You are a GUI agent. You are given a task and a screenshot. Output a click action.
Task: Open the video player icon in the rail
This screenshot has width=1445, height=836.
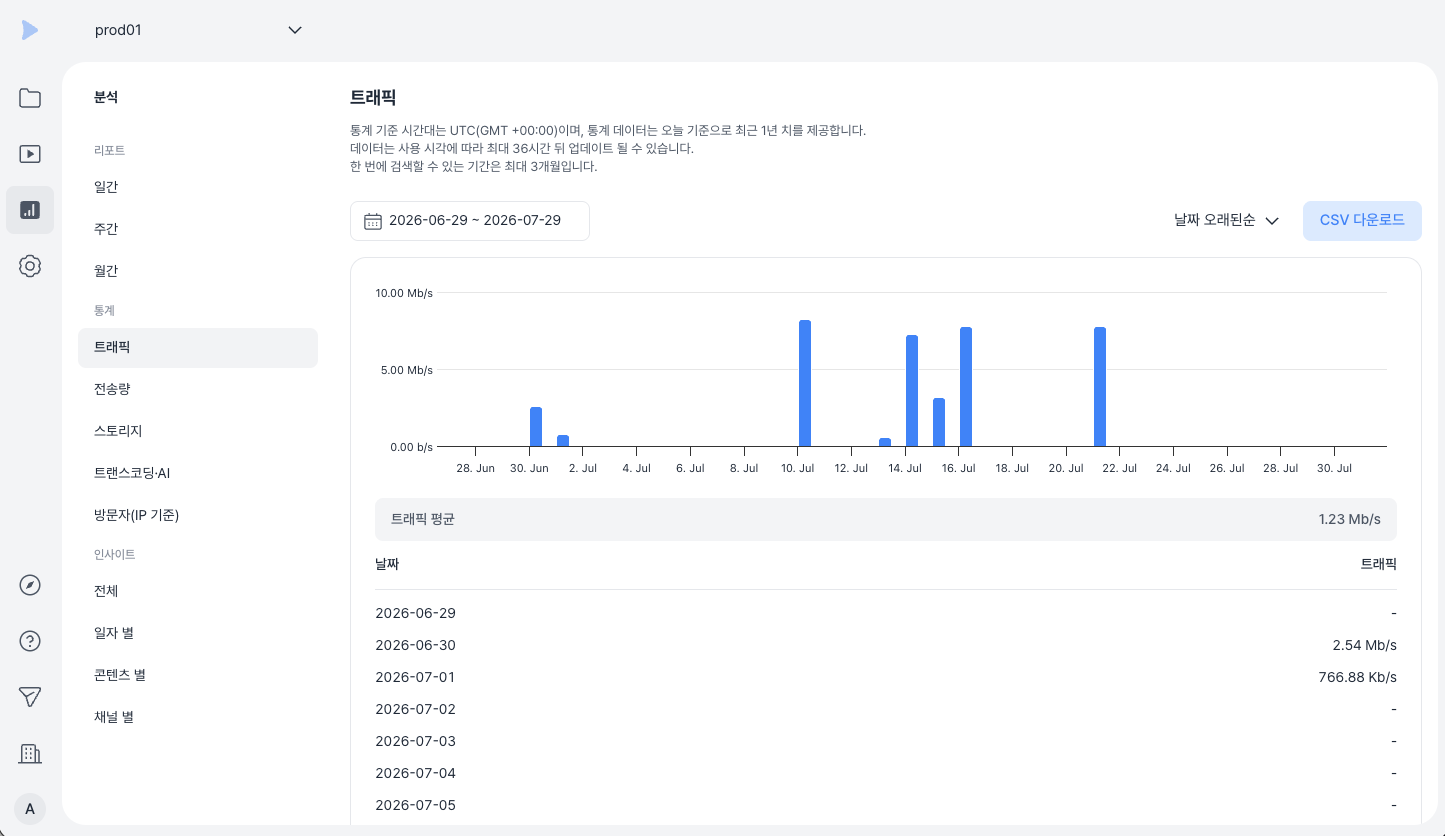coord(30,154)
